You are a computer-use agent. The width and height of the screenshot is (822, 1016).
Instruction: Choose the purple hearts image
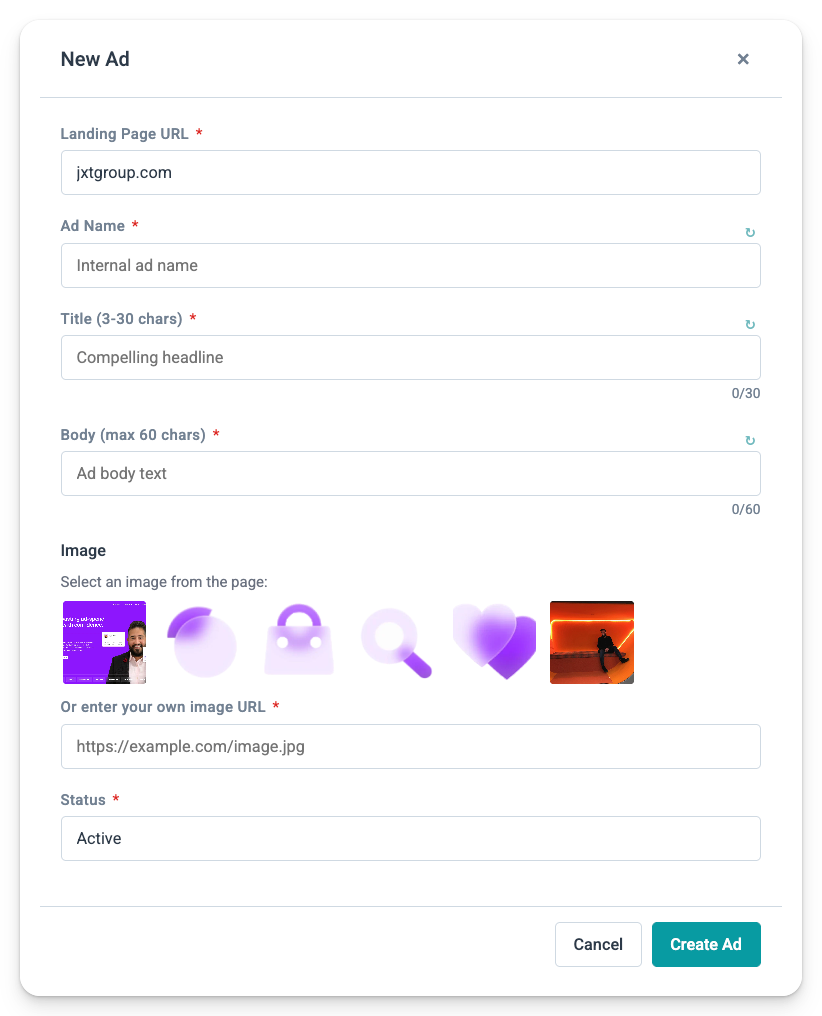[x=494, y=642]
